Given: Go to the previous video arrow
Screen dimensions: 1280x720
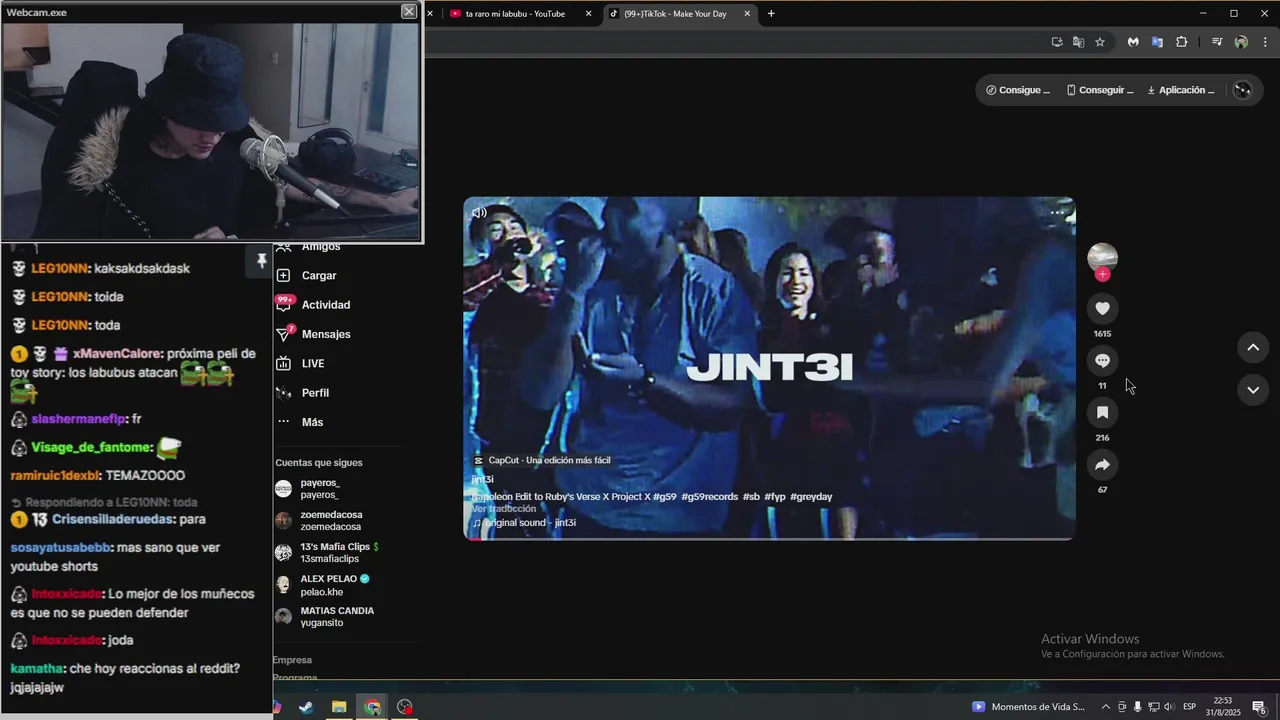Looking at the screenshot, I should point(1253,347).
